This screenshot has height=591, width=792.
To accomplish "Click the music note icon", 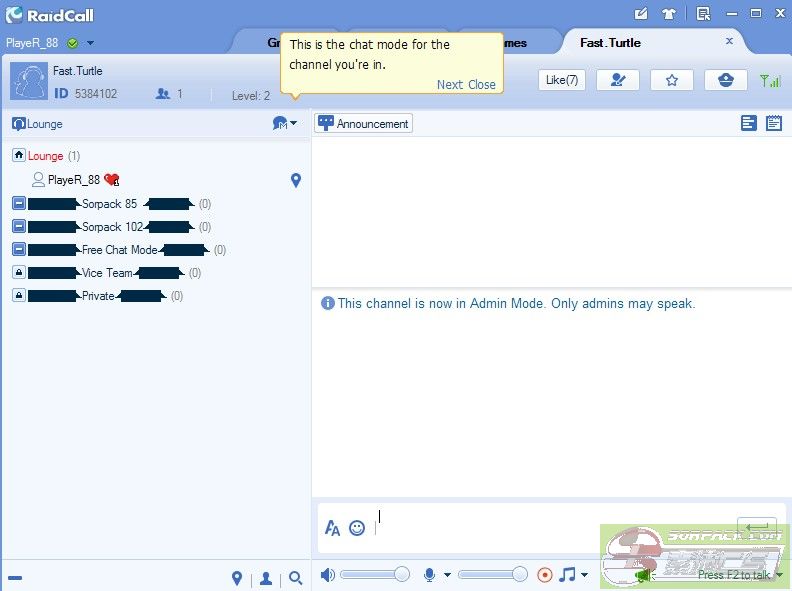I will point(567,575).
